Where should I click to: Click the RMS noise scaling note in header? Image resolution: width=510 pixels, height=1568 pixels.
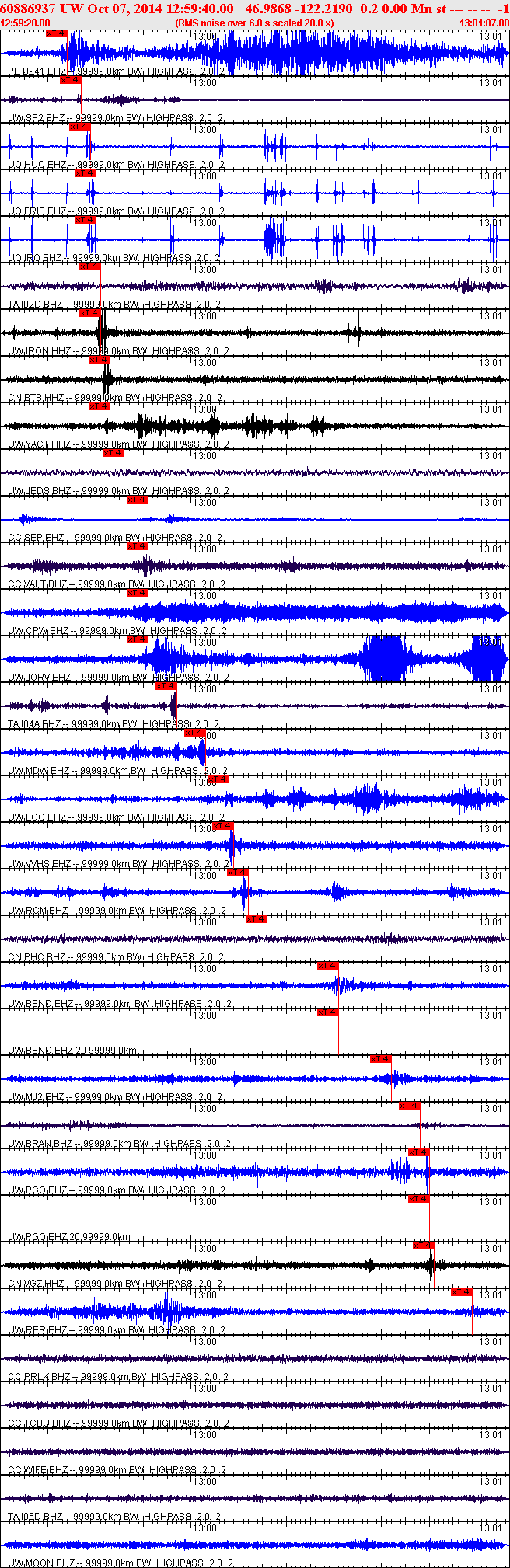pos(255,23)
